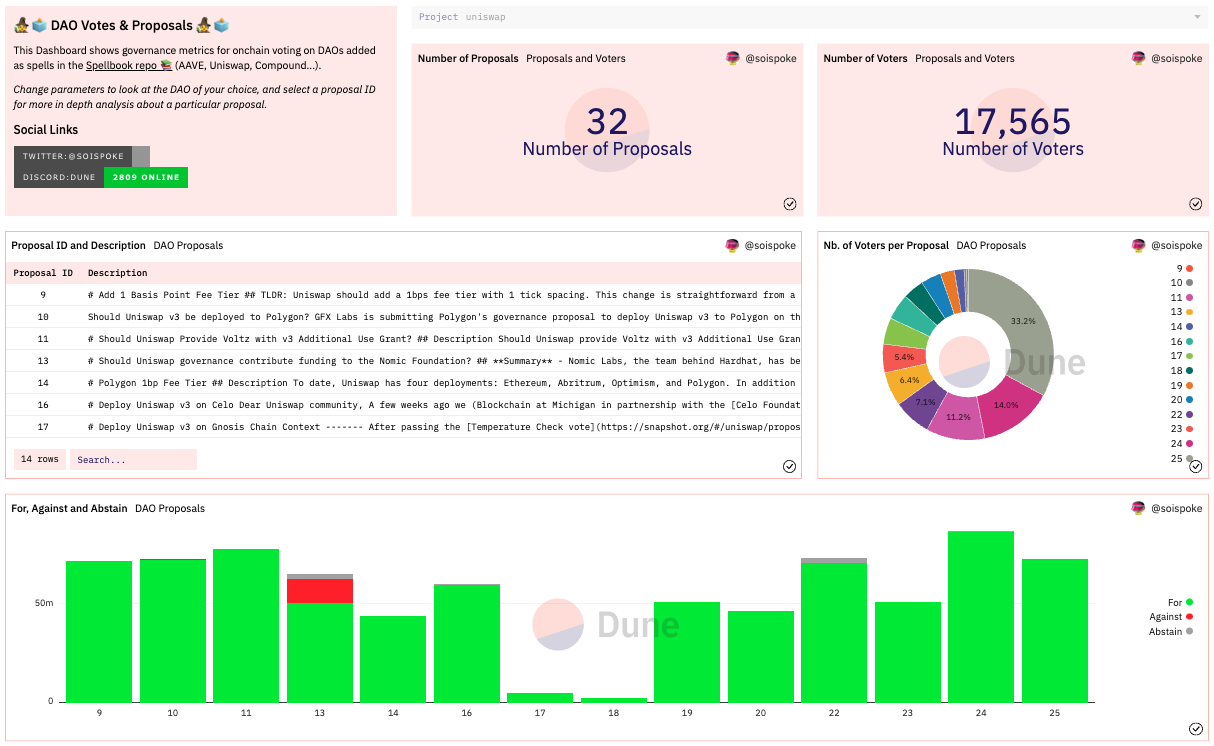Click the red Against segment on bar 13
The width and height of the screenshot is (1214, 746).
click(x=320, y=591)
